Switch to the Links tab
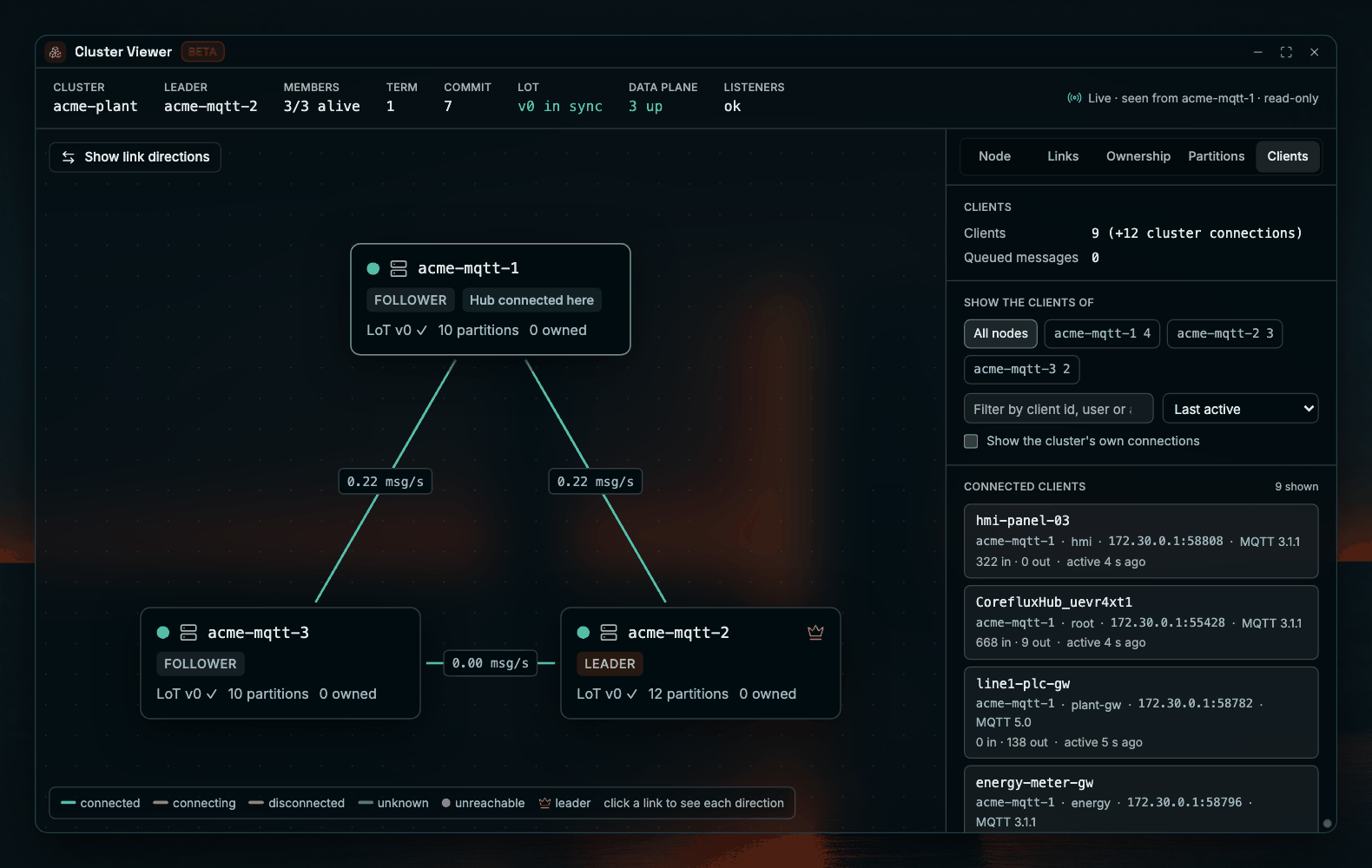Screen dimensions: 1372x868 [1063, 156]
